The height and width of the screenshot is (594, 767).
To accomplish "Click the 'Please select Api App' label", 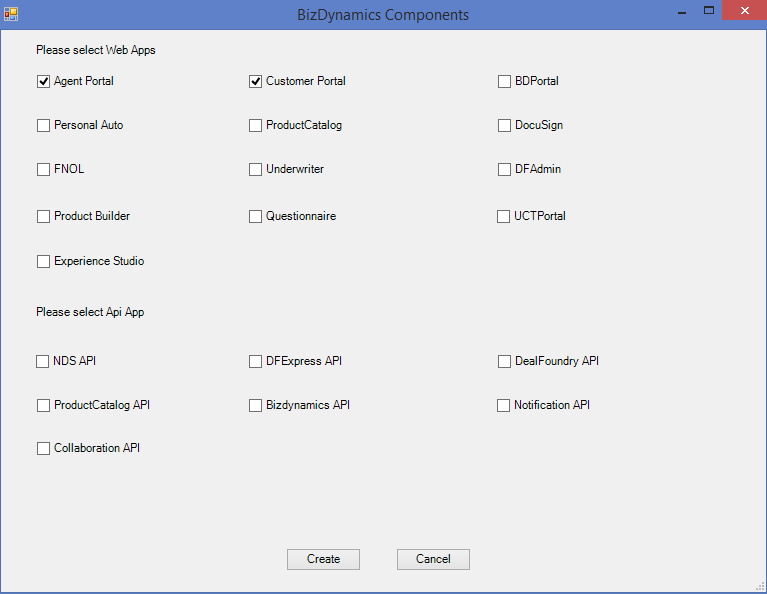I will tap(90, 312).
